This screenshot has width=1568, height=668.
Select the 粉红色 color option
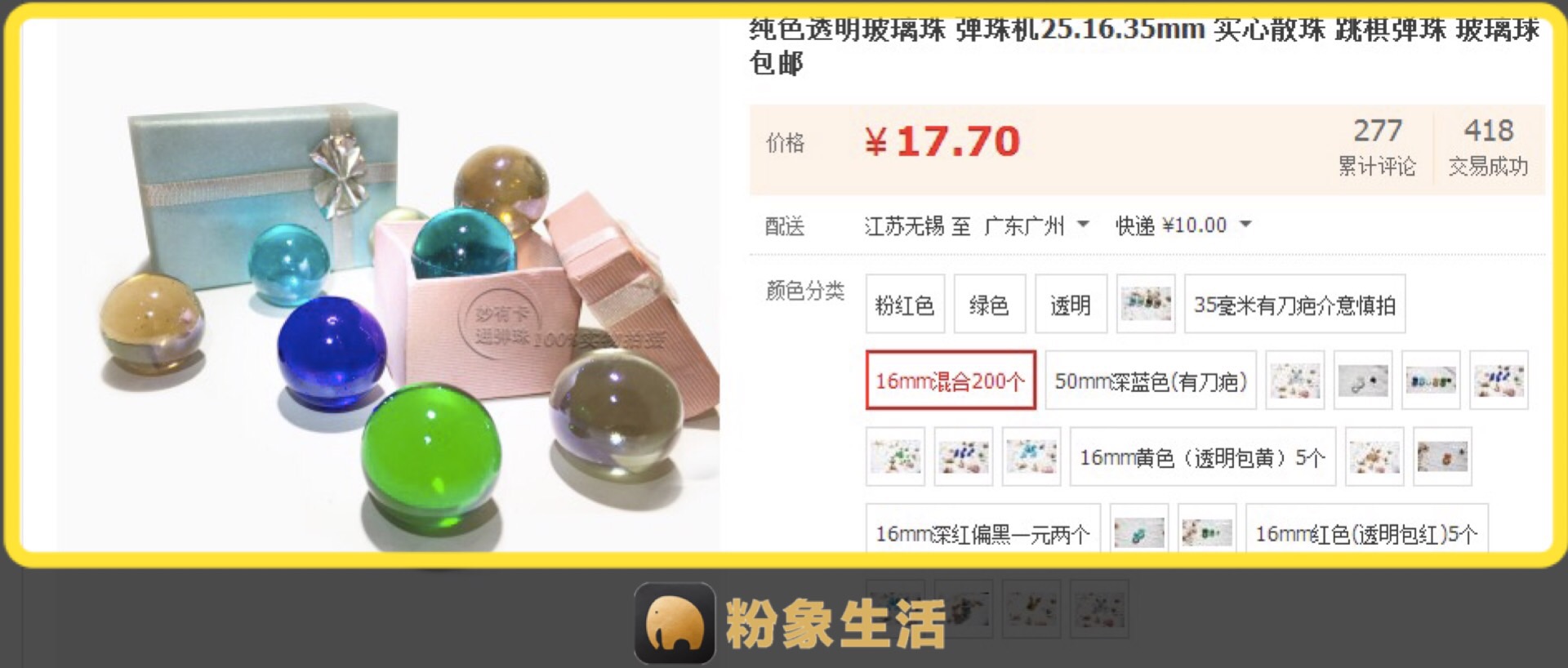(x=905, y=304)
